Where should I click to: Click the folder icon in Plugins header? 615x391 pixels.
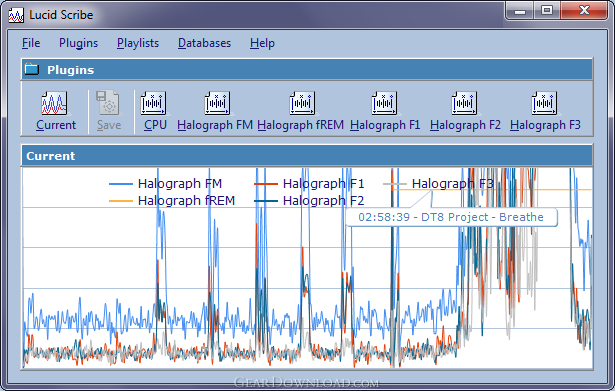point(32,69)
